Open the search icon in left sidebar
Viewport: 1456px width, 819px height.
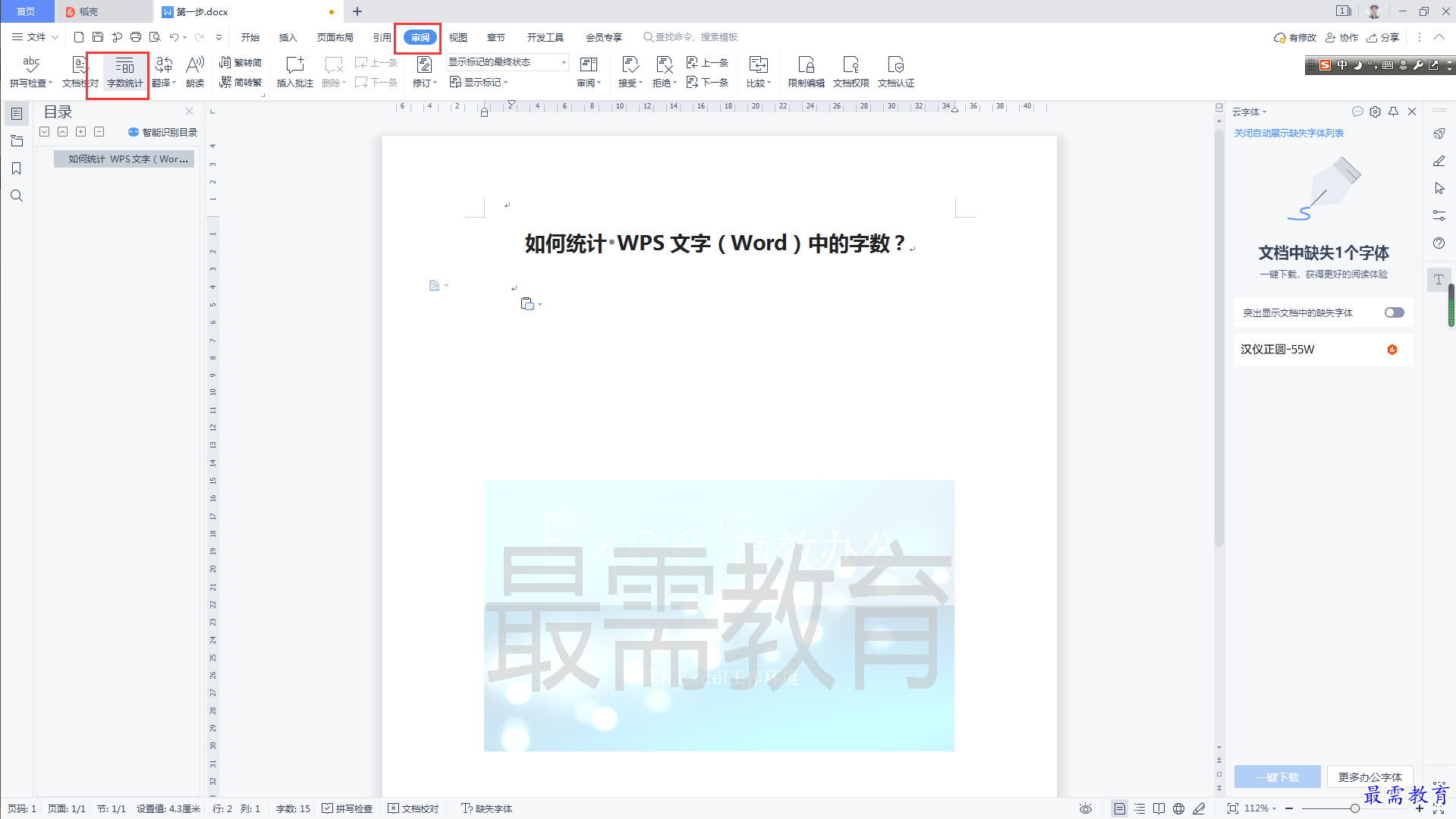coord(16,196)
